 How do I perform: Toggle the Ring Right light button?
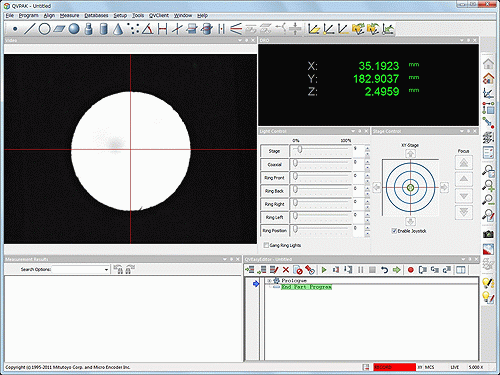(274, 204)
